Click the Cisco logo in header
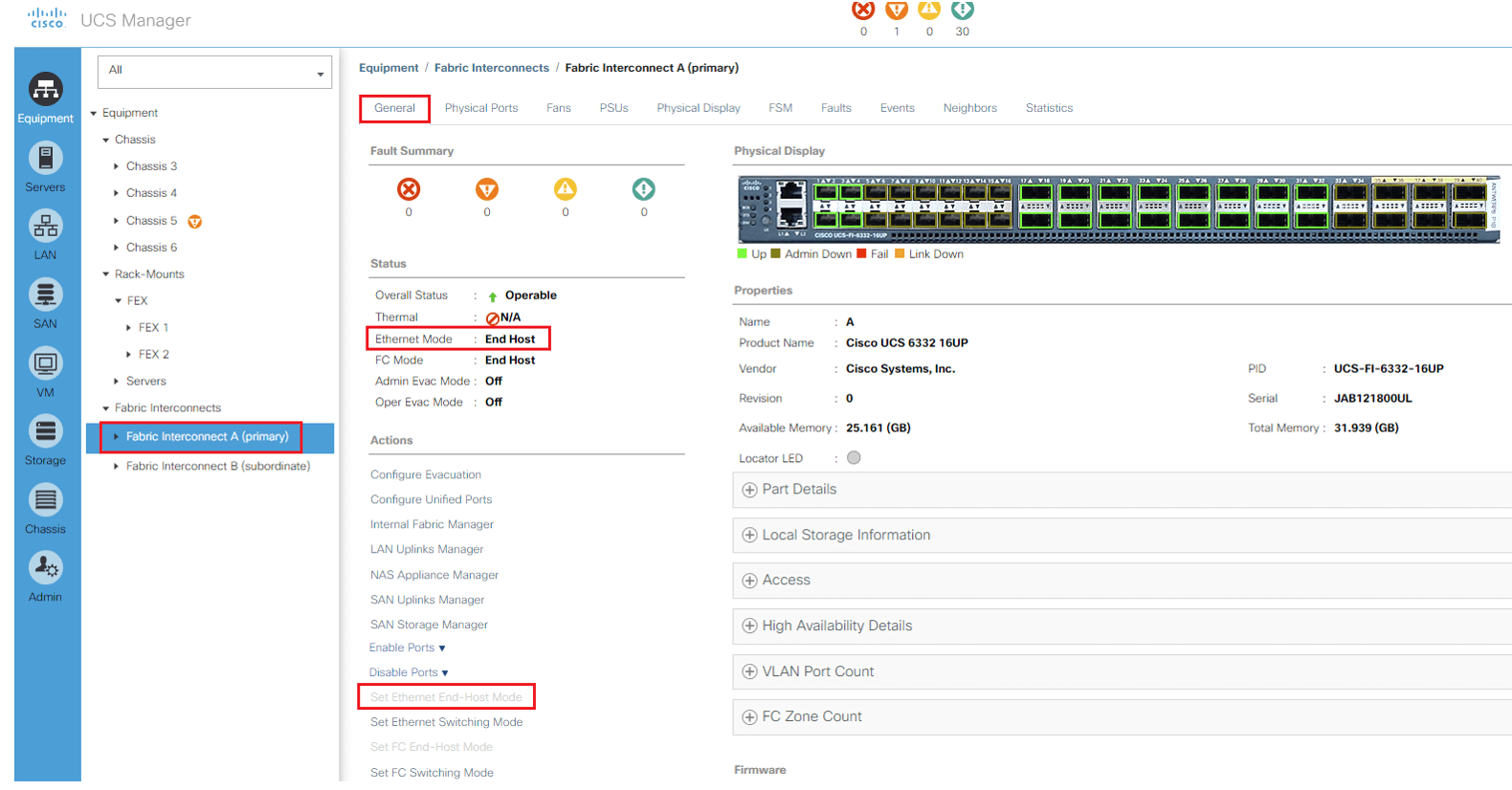Image resolution: width=1512 pixels, height=790 pixels. (x=47, y=18)
